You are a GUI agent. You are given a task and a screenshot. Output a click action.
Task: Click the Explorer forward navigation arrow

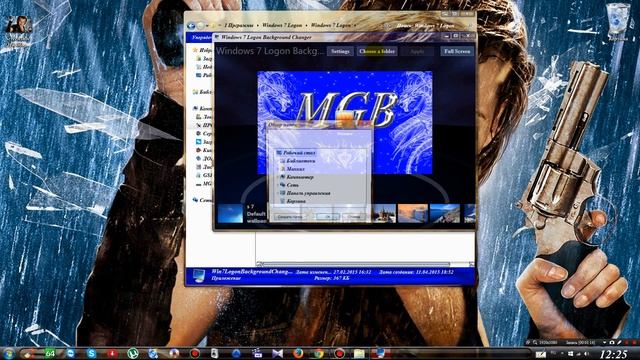pyautogui.click(x=200, y=25)
